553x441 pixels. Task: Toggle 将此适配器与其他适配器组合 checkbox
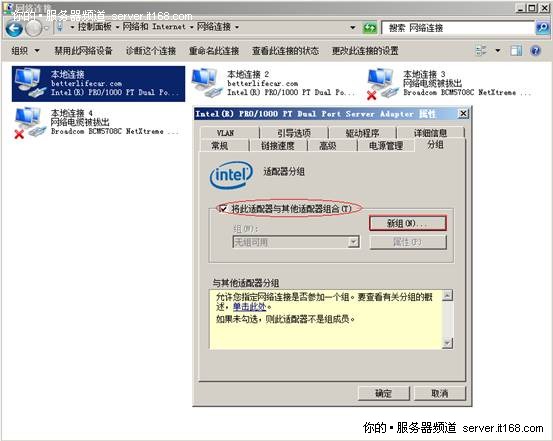(x=223, y=209)
